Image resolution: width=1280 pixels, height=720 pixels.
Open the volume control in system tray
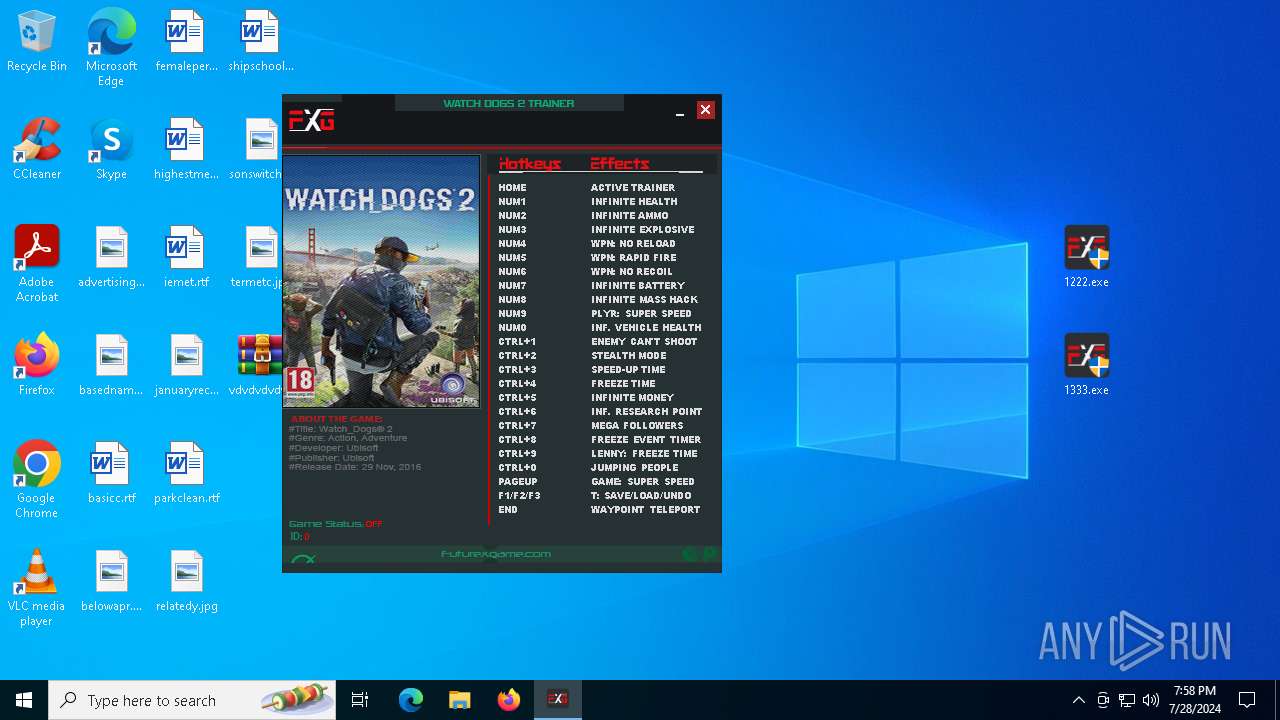[x=1151, y=700]
